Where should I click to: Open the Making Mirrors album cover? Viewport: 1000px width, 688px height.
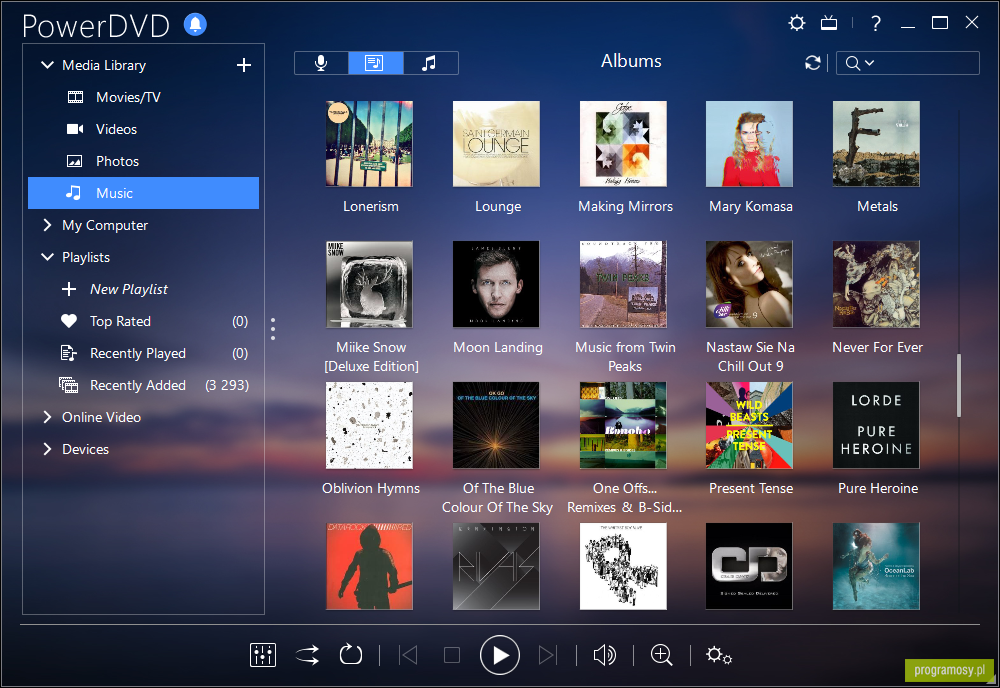(623, 143)
